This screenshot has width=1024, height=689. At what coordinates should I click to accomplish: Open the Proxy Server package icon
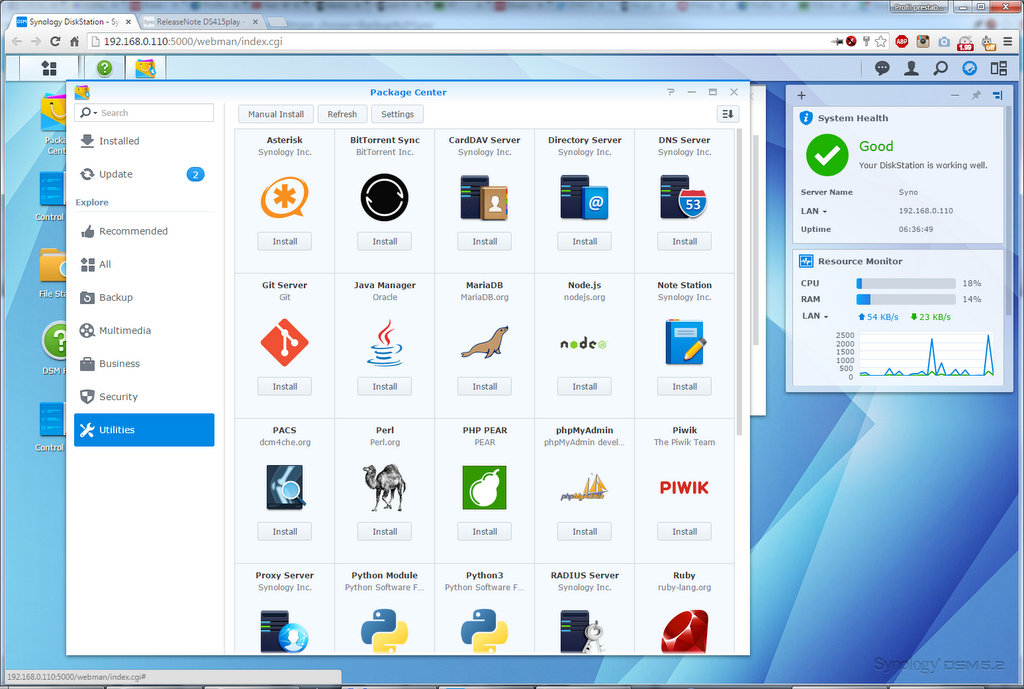[x=285, y=632]
